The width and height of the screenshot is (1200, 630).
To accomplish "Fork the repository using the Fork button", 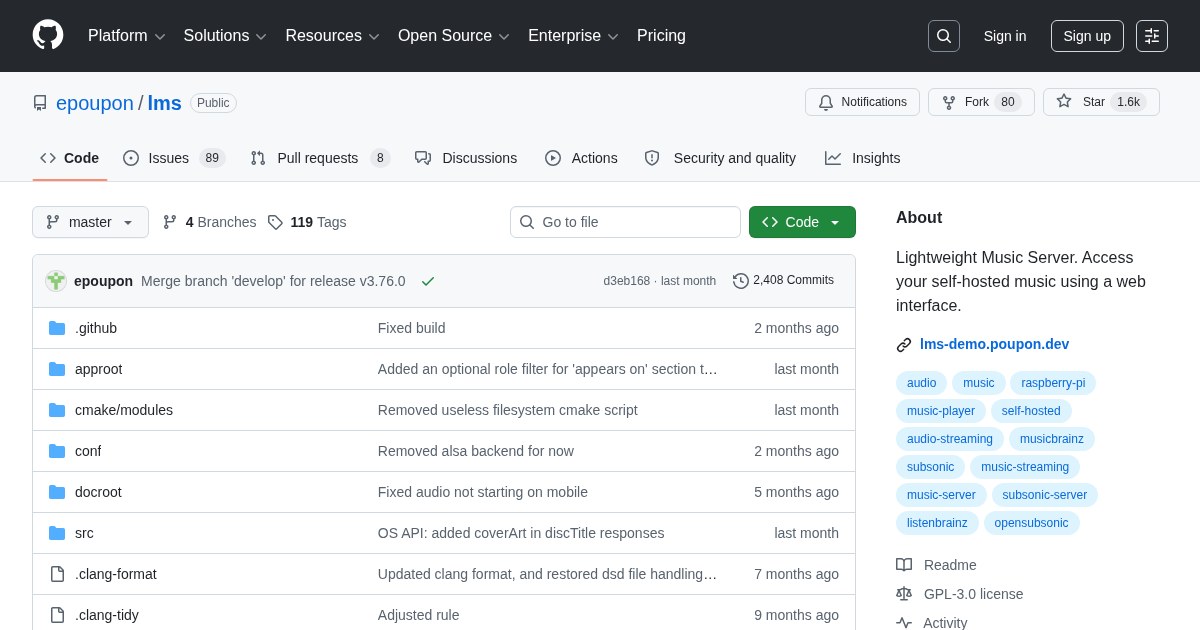I will 981,102.
